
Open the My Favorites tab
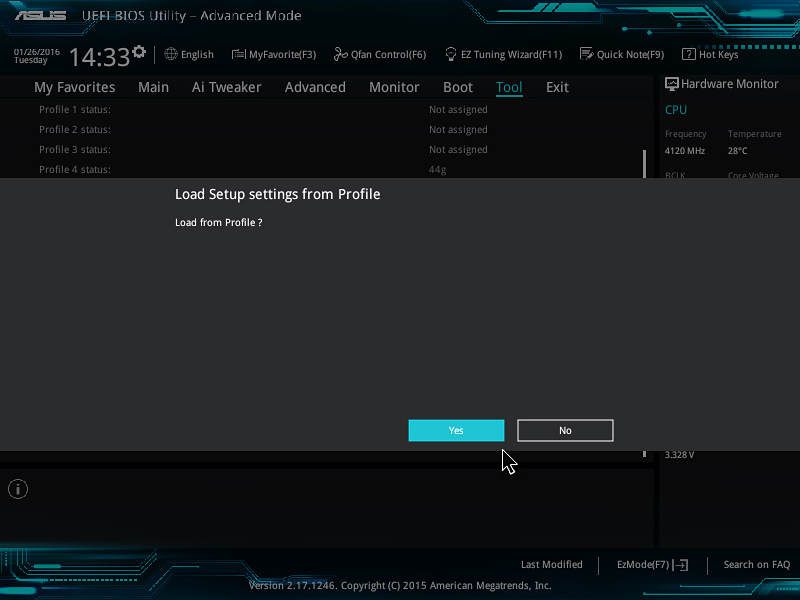74,87
